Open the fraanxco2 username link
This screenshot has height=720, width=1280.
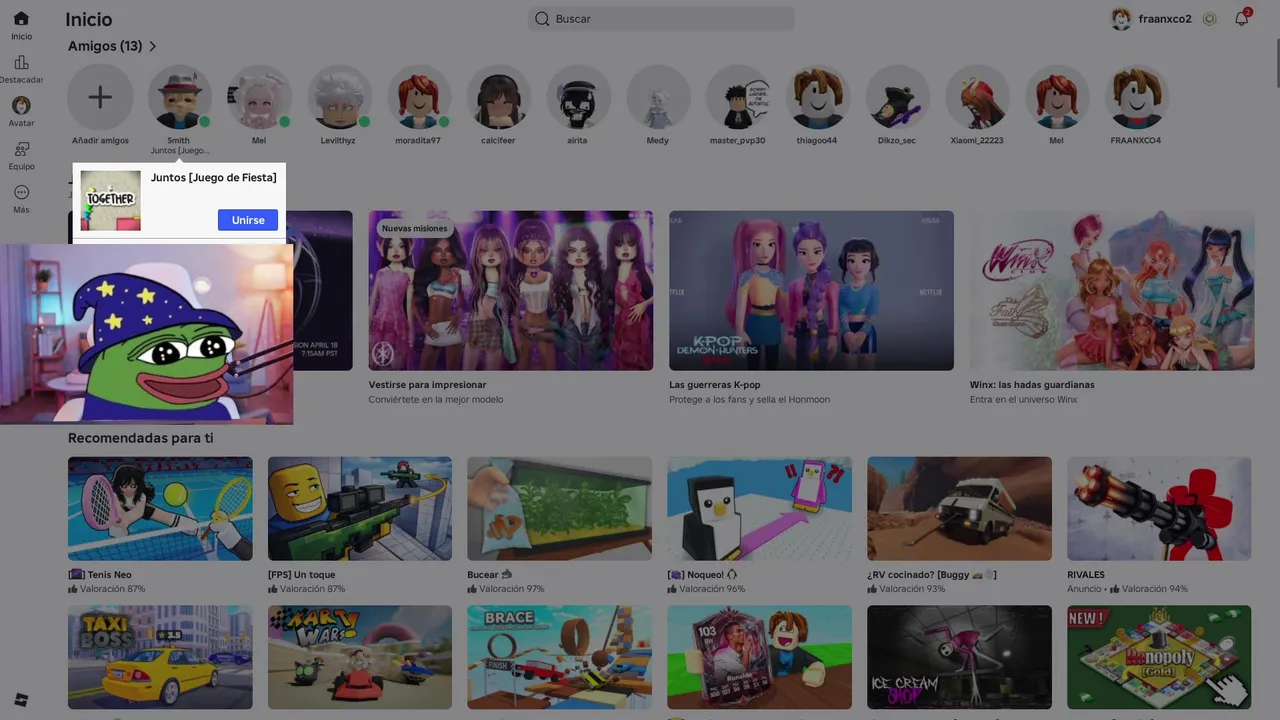[x=1165, y=19]
